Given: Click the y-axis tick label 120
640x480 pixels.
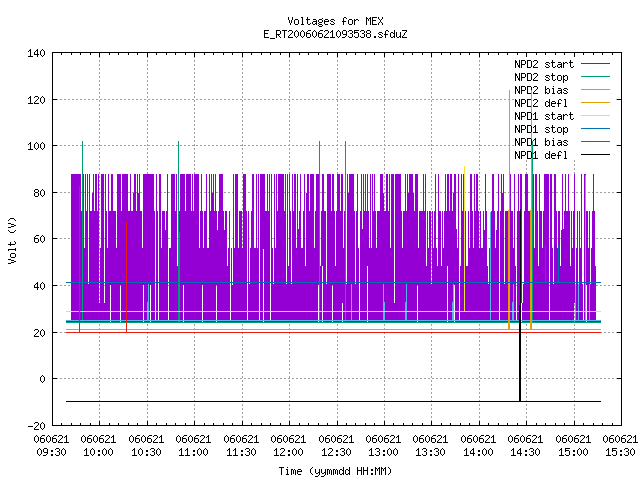Looking at the screenshot, I should (x=36, y=100).
